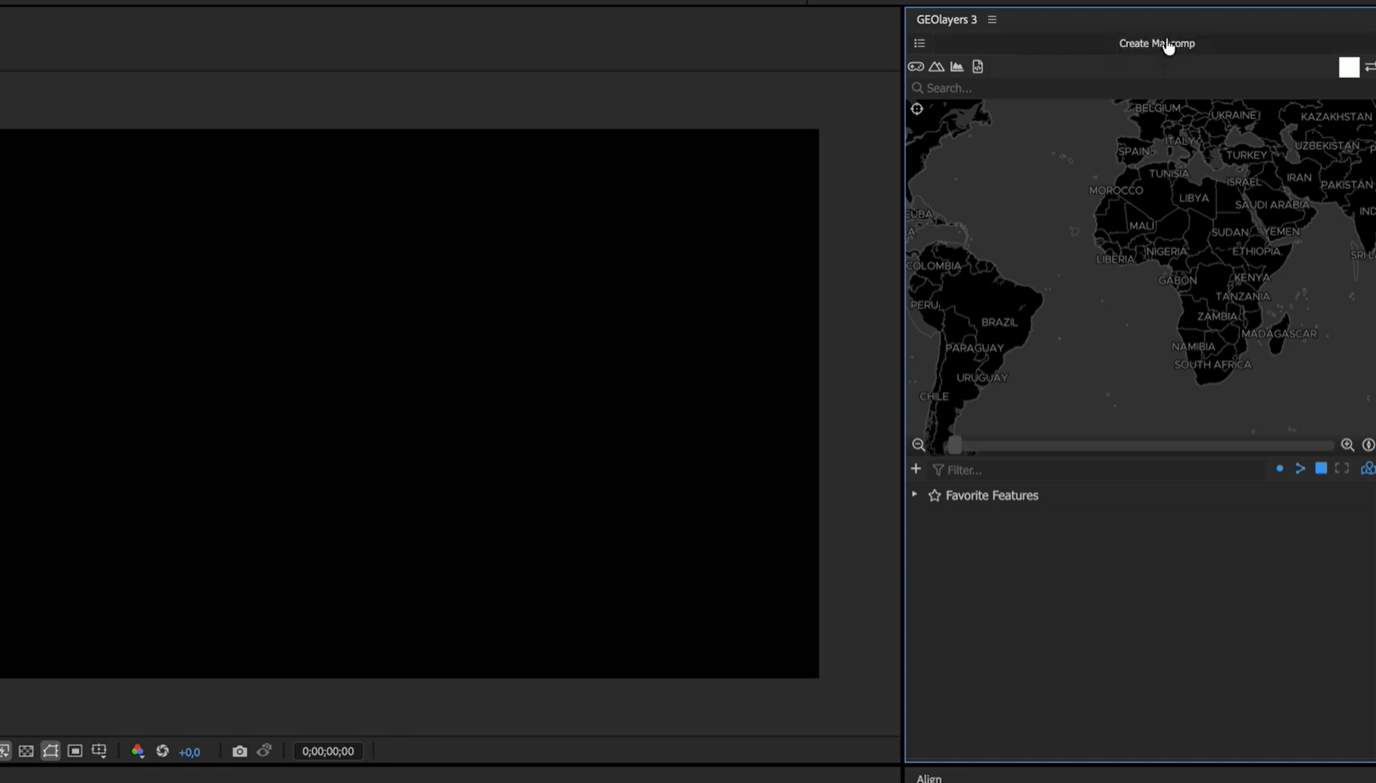Open the show channel color dropdown

pyautogui.click(x=138, y=750)
